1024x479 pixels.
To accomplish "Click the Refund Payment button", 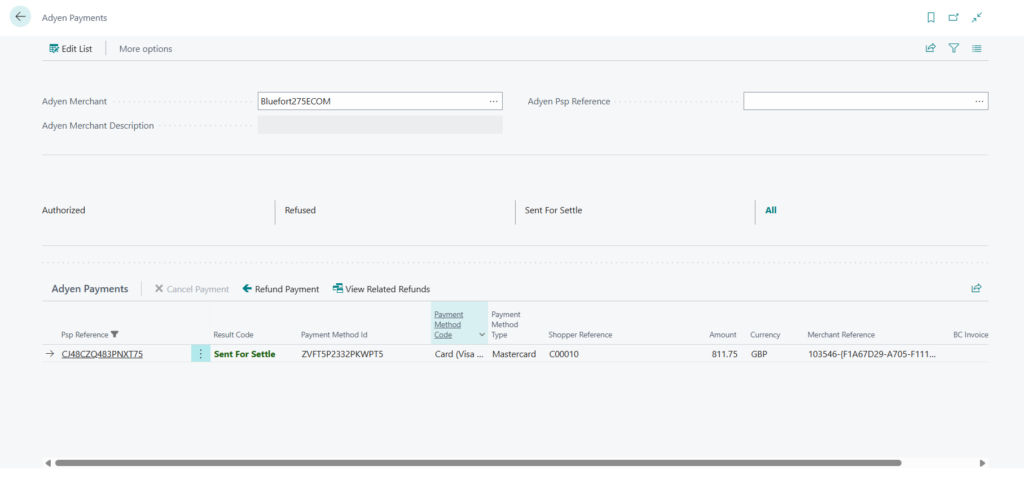I will 281,289.
